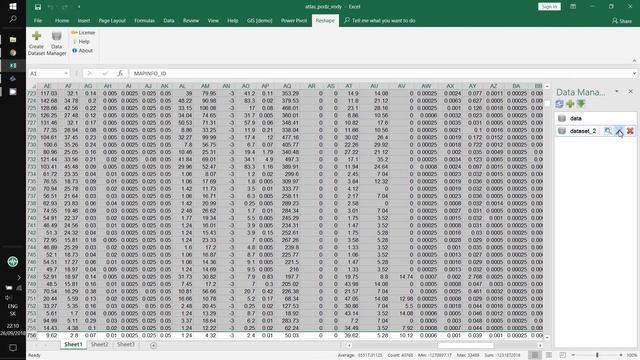Open the License option in the ribbon
This screenshot has width=640, height=360.
click(x=83, y=33)
